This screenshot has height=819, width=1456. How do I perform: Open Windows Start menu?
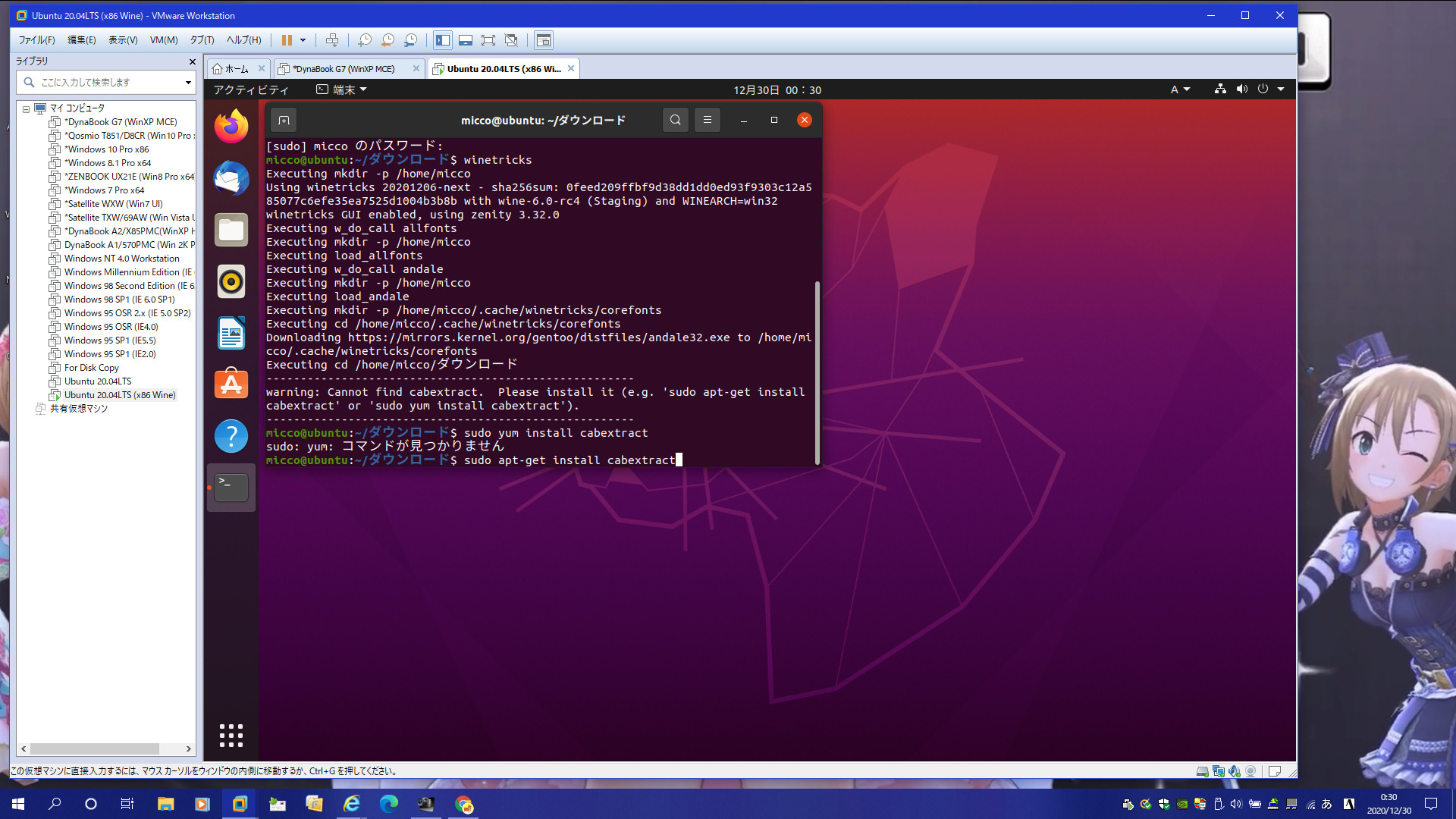[18, 804]
